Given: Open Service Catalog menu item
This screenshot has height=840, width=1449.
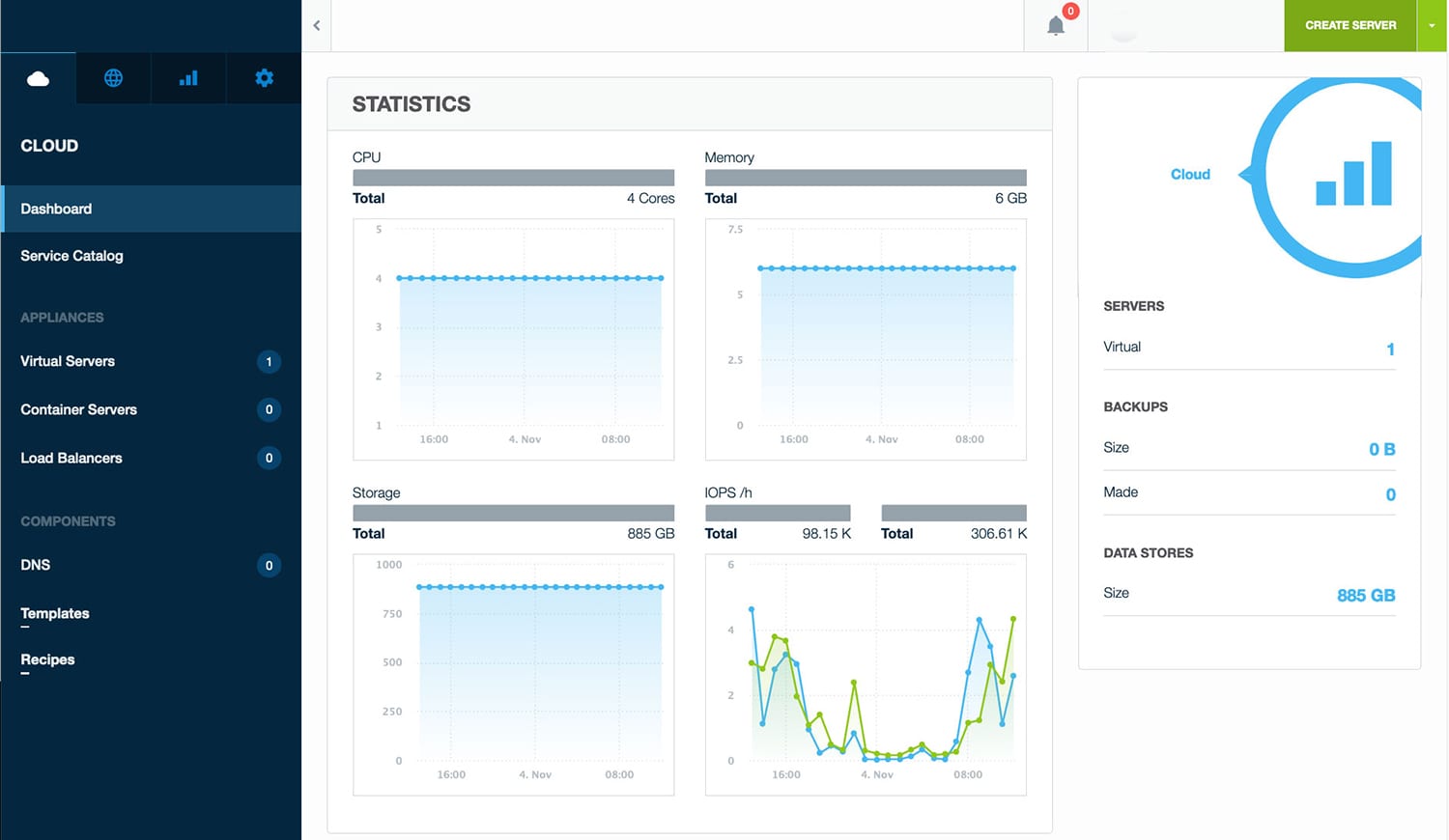Looking at the screenshot, I should pyautogui.click(x=71, y=256).
